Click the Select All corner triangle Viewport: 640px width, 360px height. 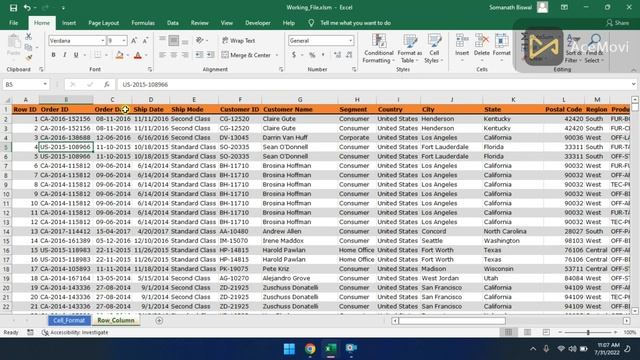point(7,100)
